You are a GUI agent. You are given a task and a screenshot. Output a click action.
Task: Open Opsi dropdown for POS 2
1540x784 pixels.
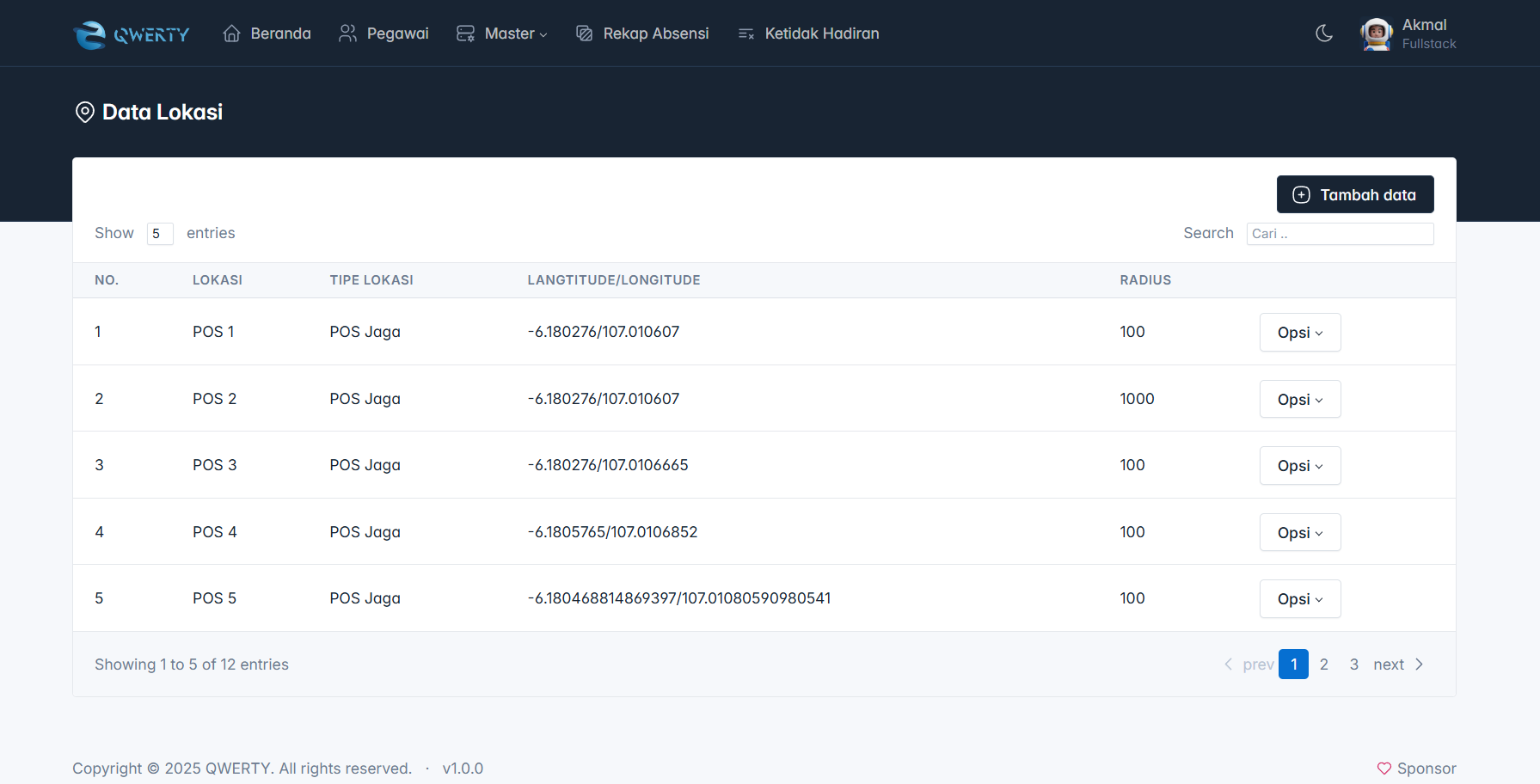pos(1300,399)
